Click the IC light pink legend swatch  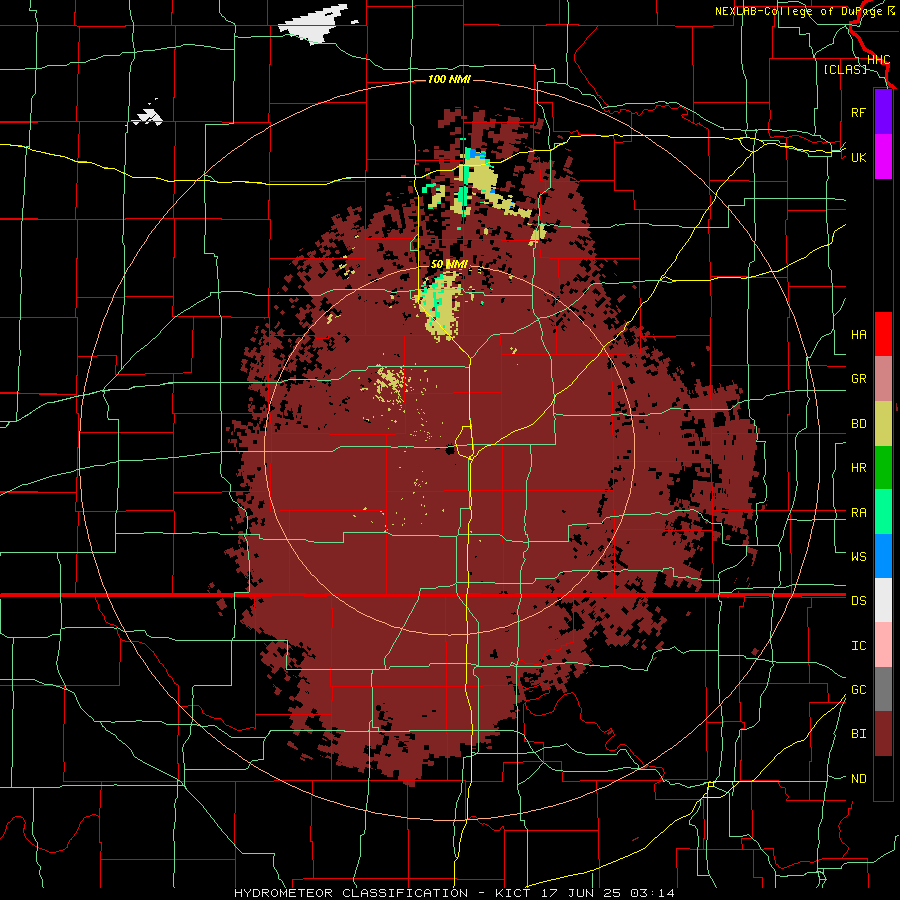(883, 645)
